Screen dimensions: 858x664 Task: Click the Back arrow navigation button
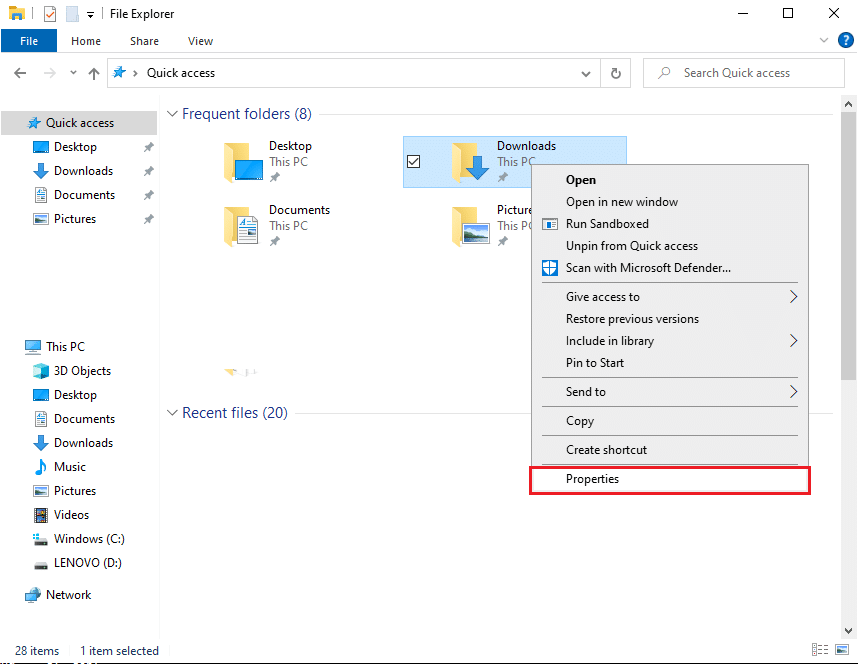coord(20,73)
